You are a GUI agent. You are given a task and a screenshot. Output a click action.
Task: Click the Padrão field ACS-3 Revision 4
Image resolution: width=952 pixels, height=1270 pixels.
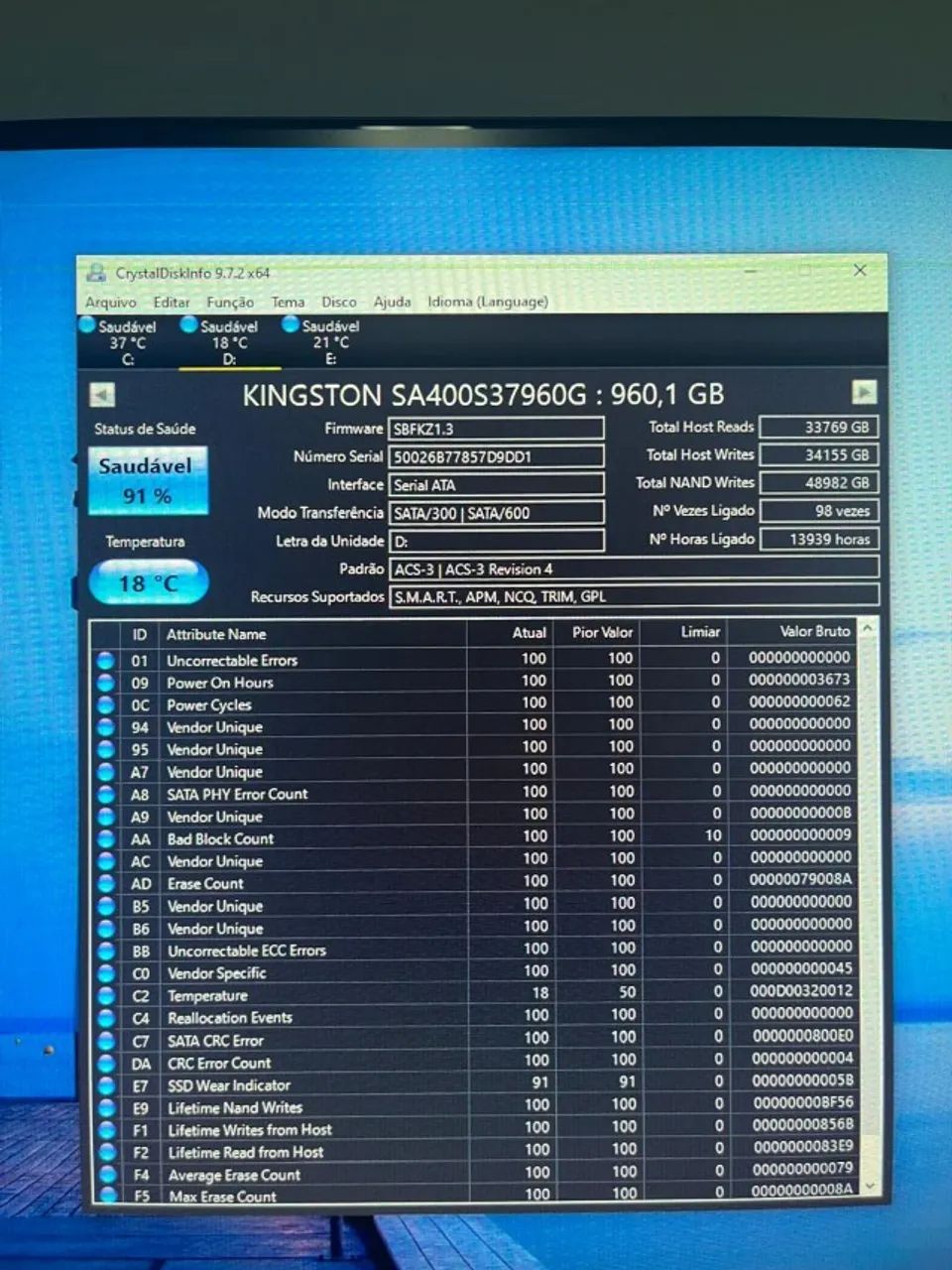(634, 569)
